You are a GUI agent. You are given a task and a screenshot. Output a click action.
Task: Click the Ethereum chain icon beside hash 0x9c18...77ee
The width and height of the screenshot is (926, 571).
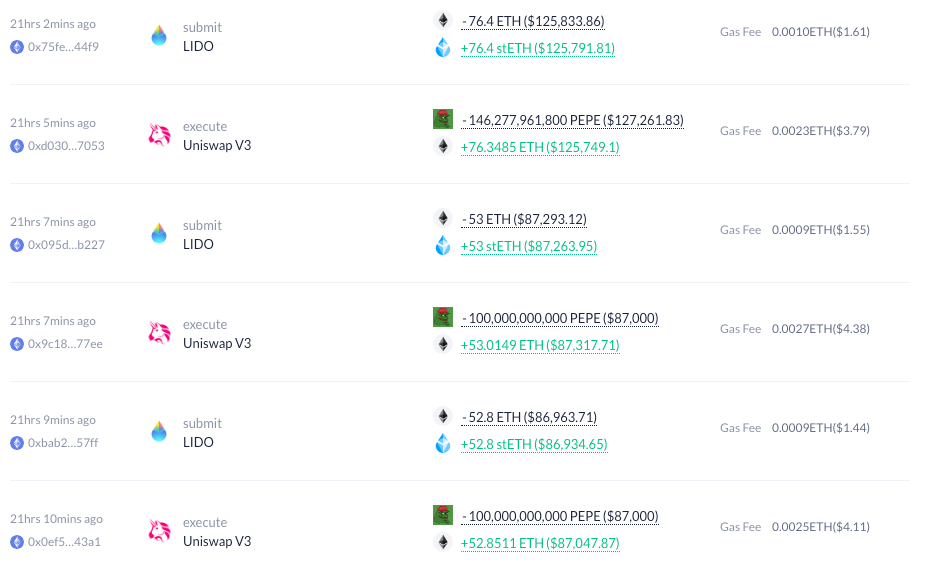point(17,343)
